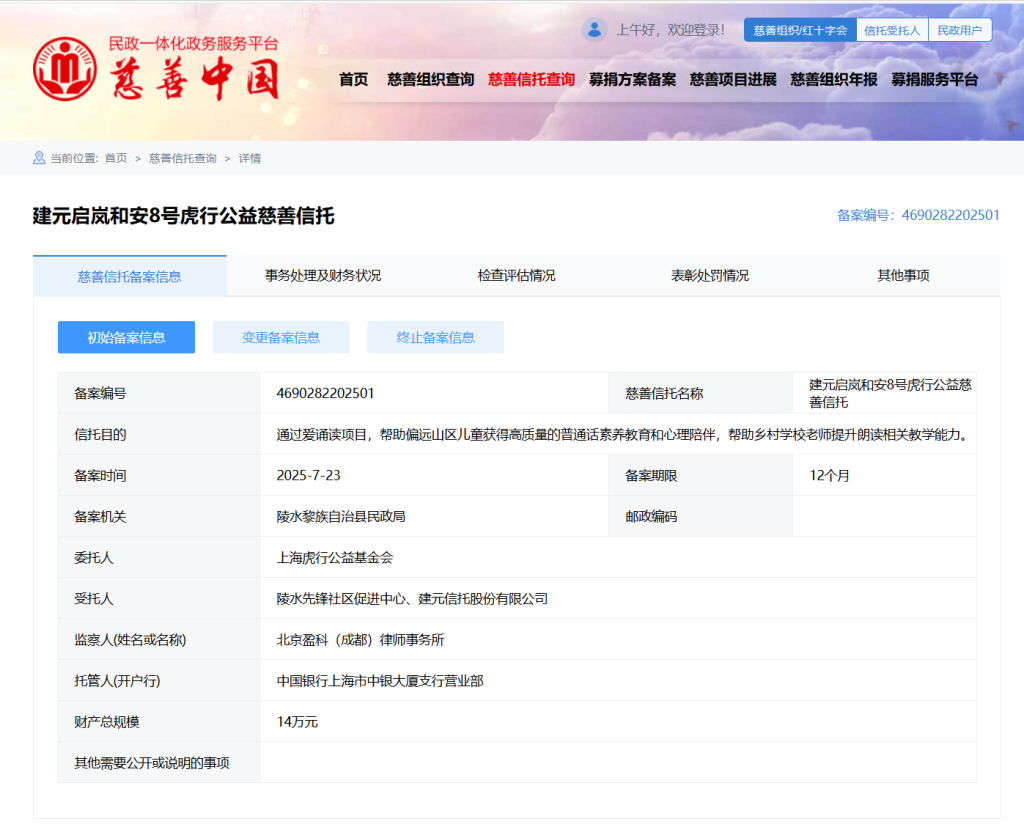The height and width of the screenshot is (827, 1024).
Task: Click the 委托人 row label
Action: (x=93, y=558)
